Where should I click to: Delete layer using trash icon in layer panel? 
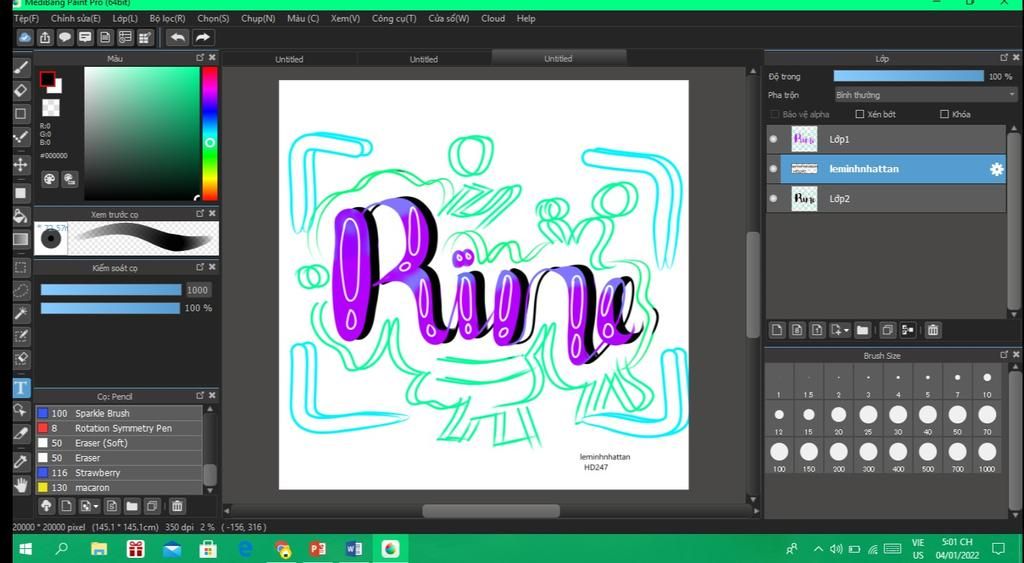tap(933, 330)
